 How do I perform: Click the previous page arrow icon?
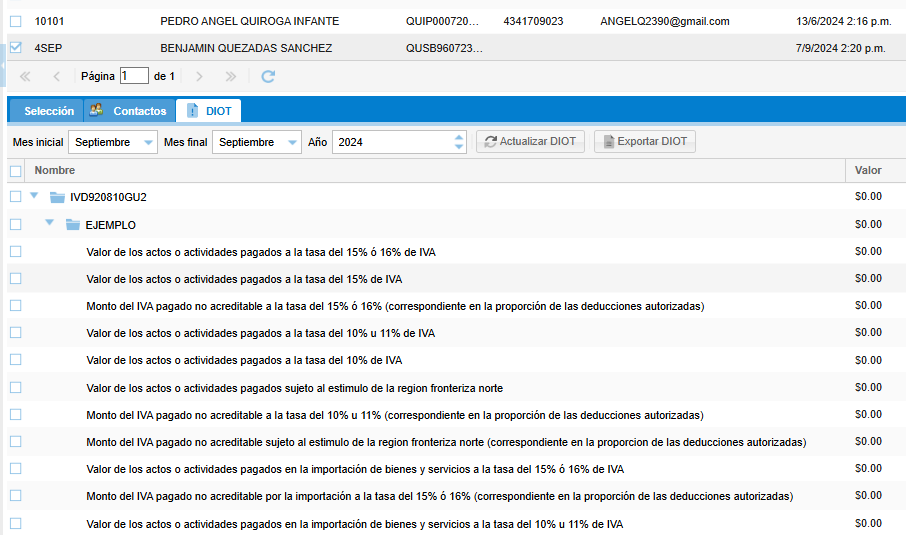(56, 76)
